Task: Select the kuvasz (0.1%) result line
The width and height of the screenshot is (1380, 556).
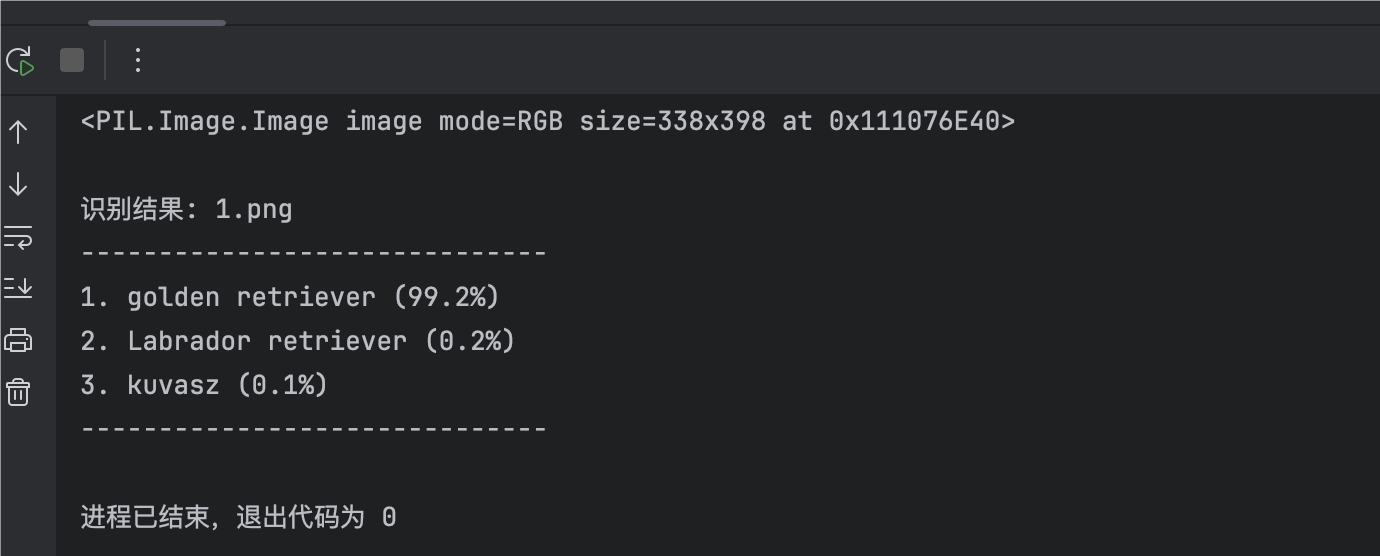Action: pos(204,385)
